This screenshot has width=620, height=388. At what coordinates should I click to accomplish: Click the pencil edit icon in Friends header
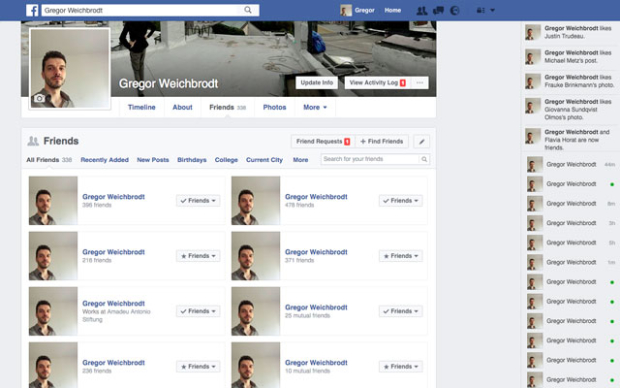pyautogui.click(x=422, y=142)
